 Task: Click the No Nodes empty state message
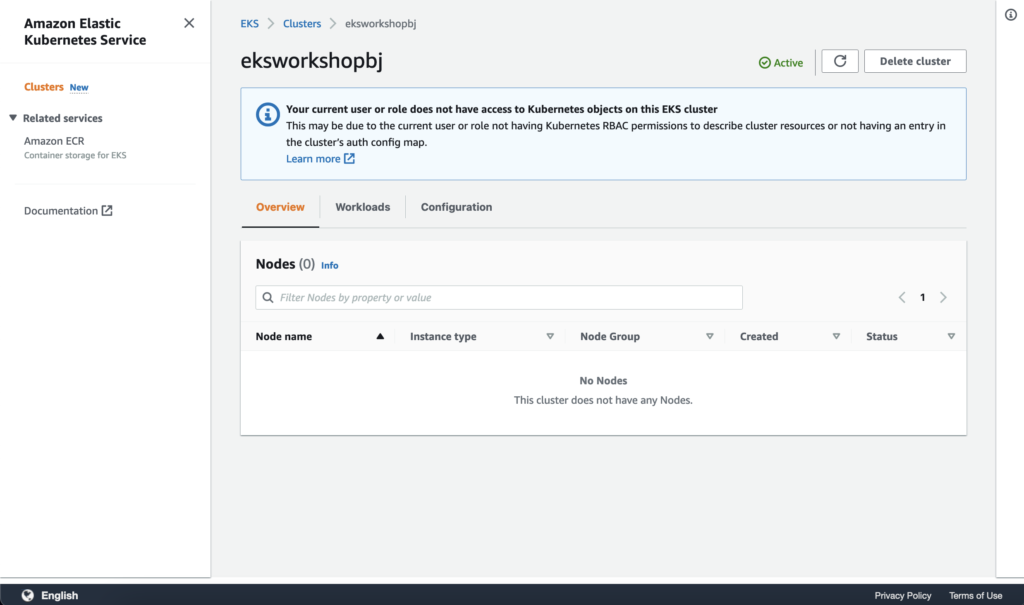[603, 380]
